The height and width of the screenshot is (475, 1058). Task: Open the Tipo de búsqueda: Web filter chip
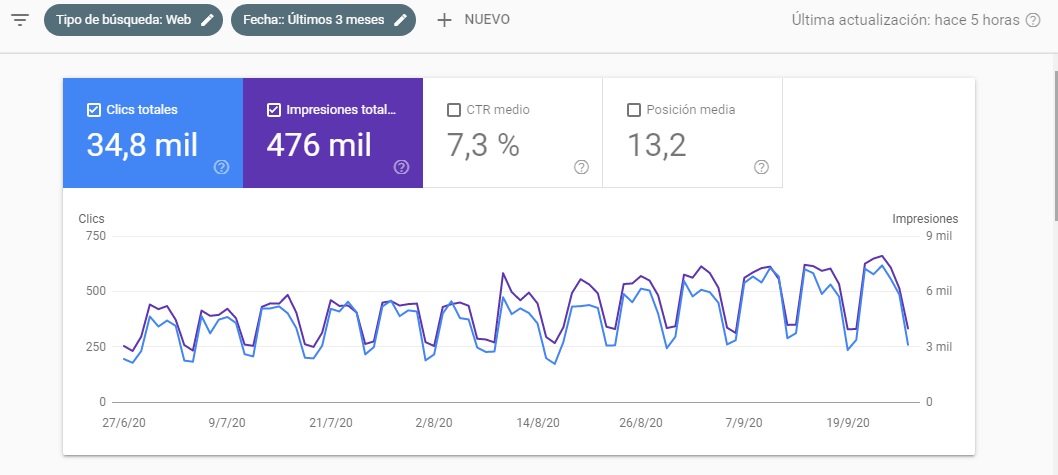pyautogui.click(x=134, y=20)
